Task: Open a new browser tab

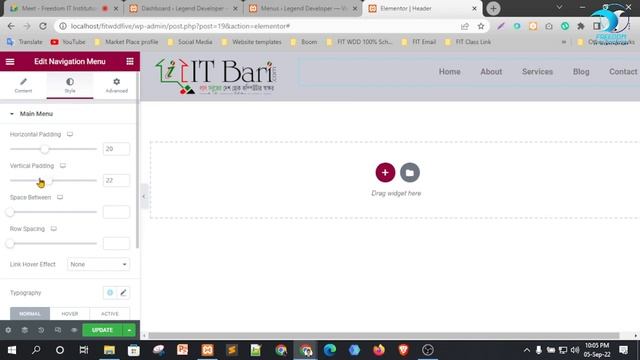Action: pyautogui.click(x=493, y=8)
